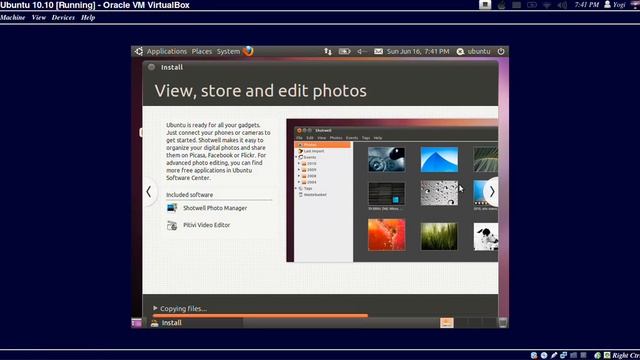Click the VirtualBox network adapters icon

[x=563, y=356]
